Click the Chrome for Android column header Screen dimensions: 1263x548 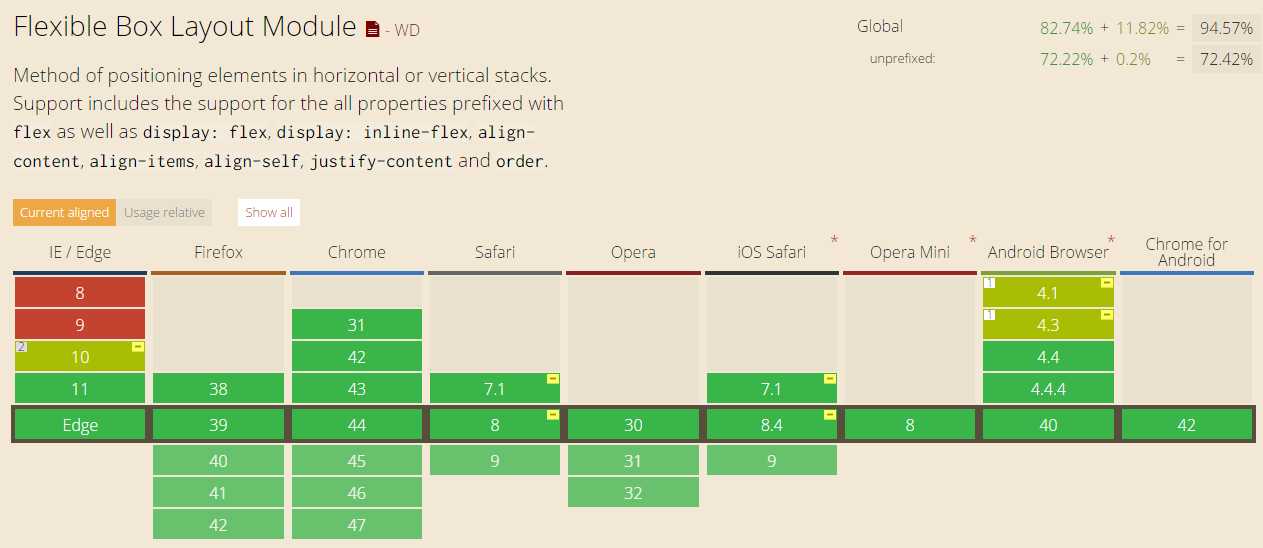pos(1186,252)
